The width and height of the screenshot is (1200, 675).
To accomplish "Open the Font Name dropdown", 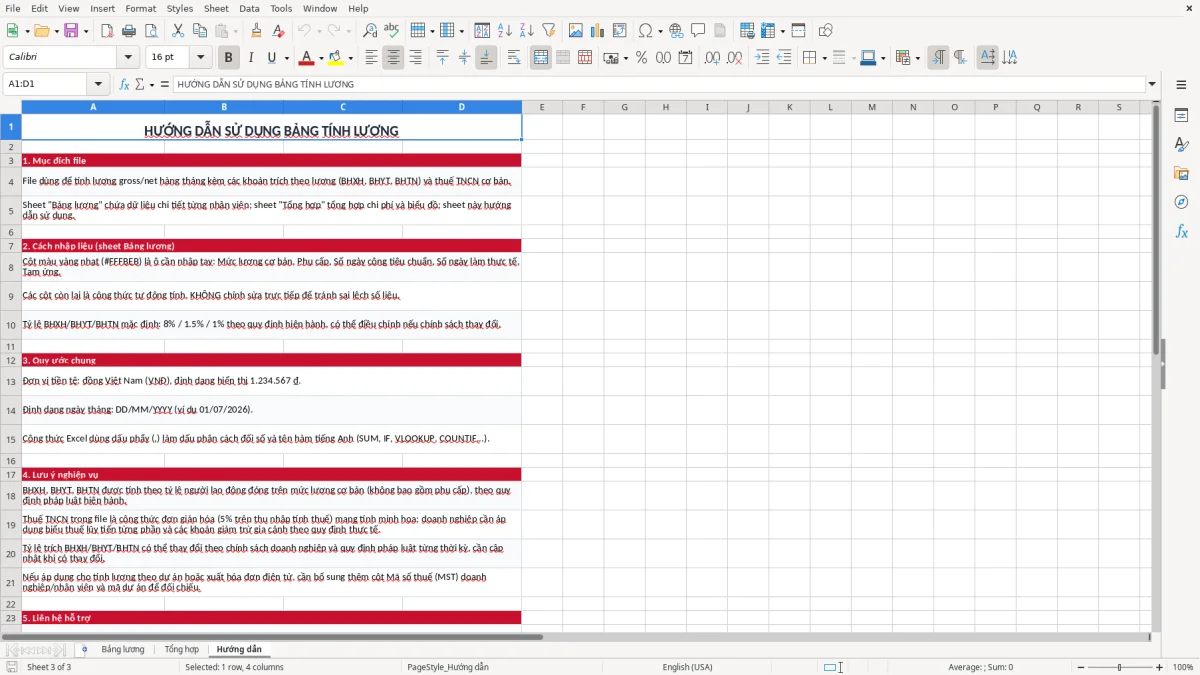I will tap(127, 57).
